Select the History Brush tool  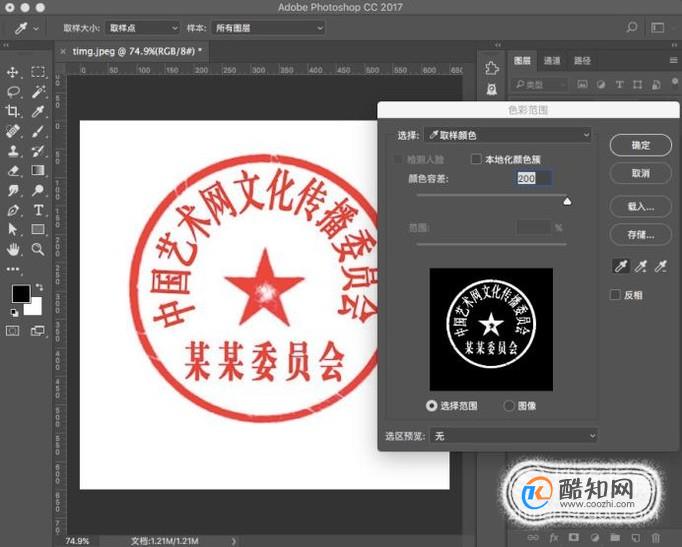(x=38, y=151)
